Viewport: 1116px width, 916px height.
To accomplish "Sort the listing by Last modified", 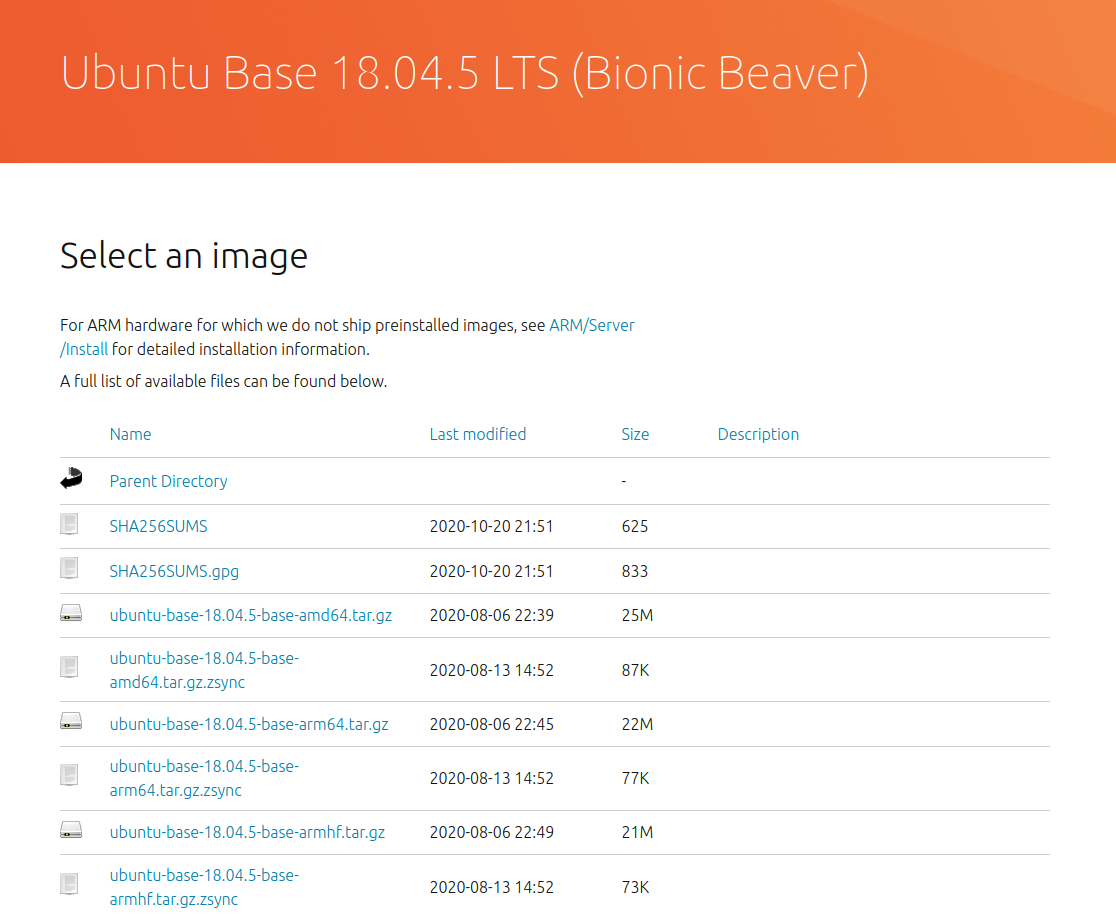I will [x=478, y=434].
